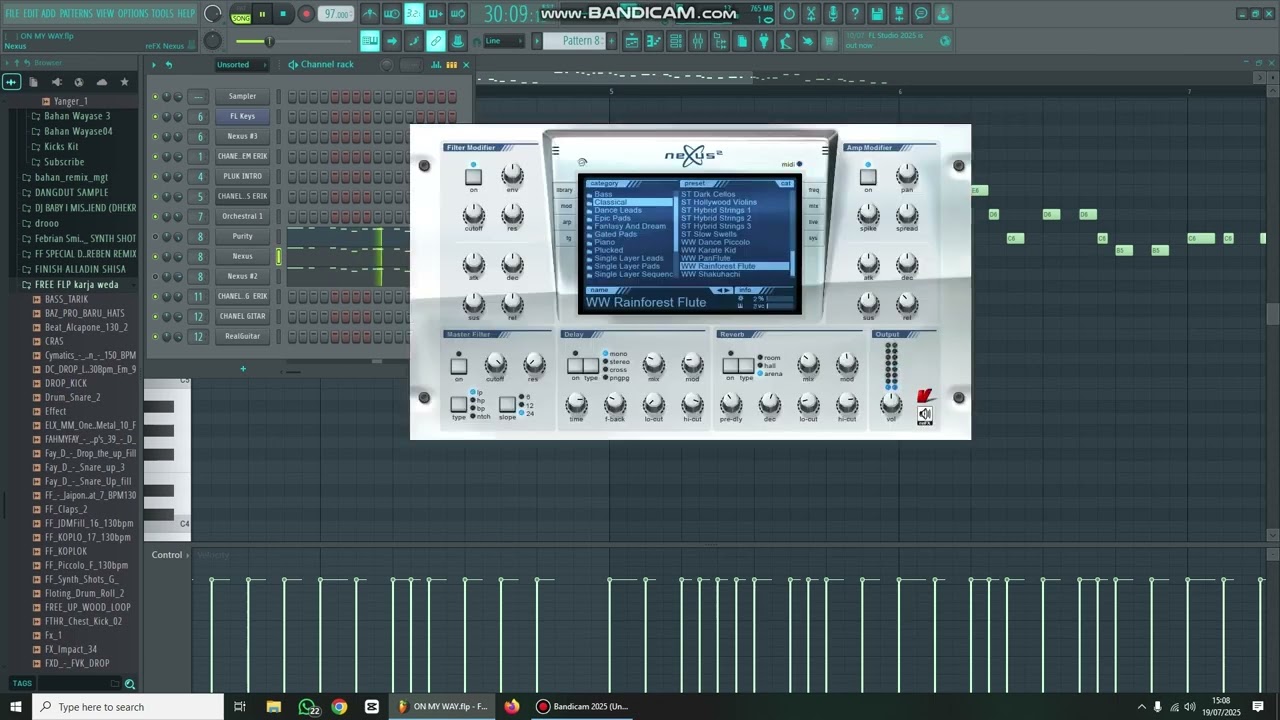
Task: Open the Nexus arp tab
Action: [x=565, y=222]
